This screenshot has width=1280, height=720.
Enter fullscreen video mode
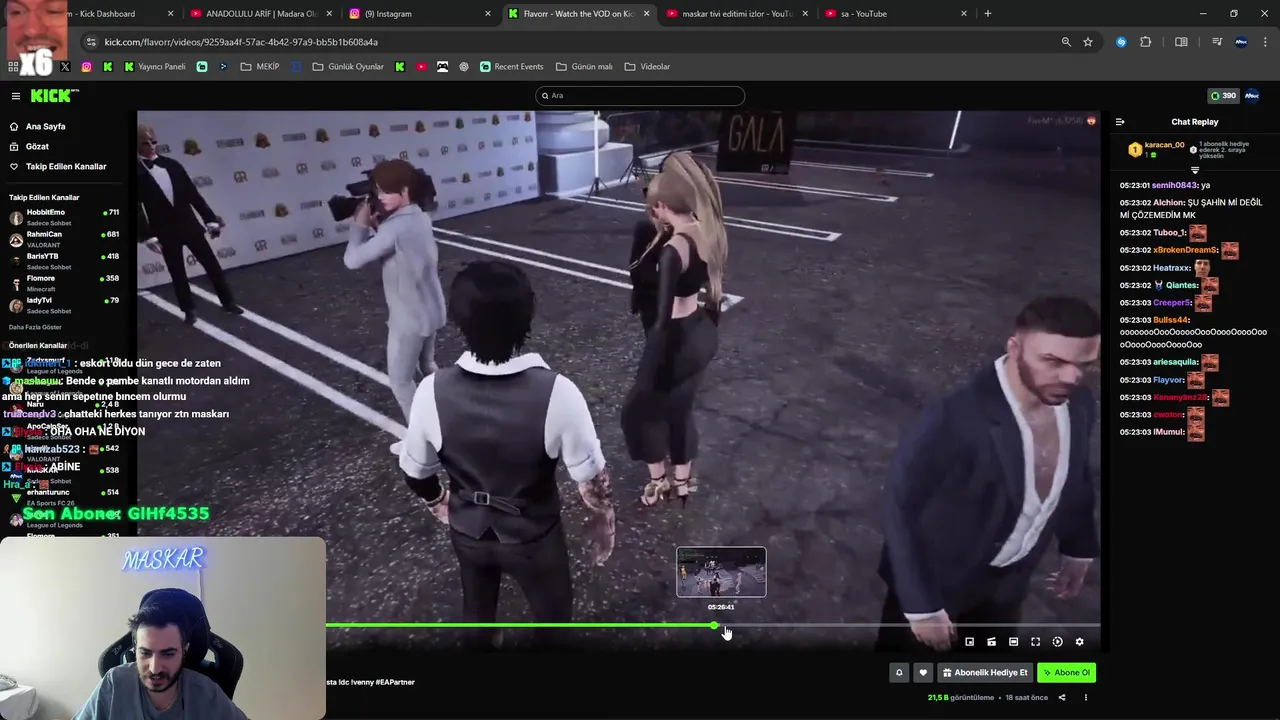(1035, 642)
